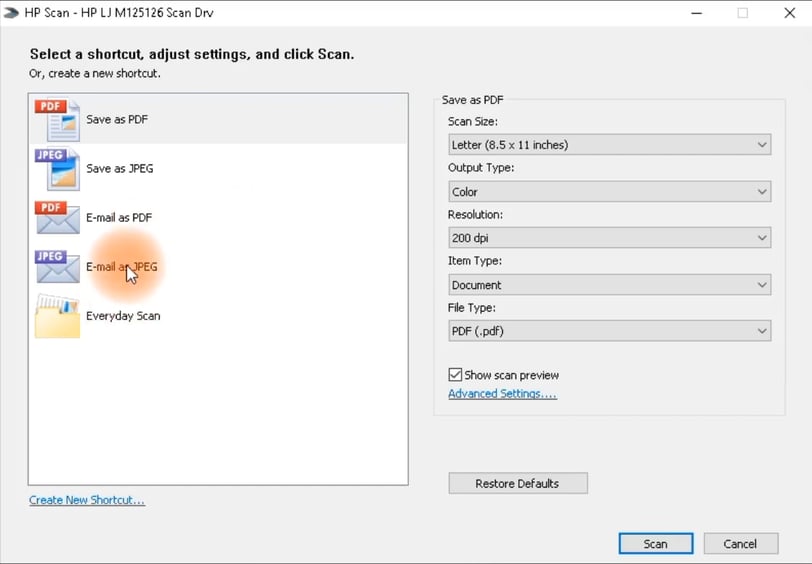Click the Cancel button

tap(741, 544)
